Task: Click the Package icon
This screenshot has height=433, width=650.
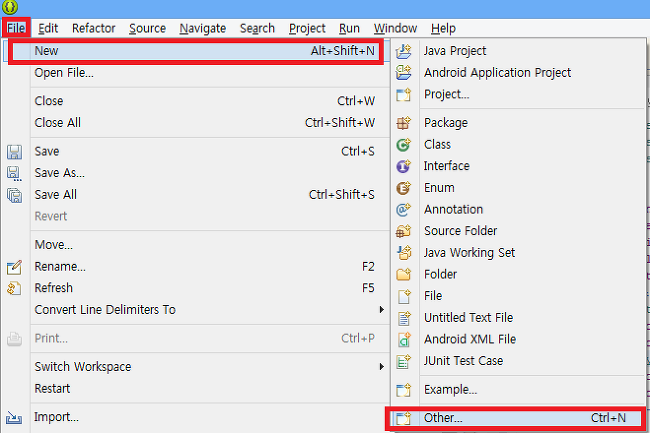Action: [x=403, y=123]
